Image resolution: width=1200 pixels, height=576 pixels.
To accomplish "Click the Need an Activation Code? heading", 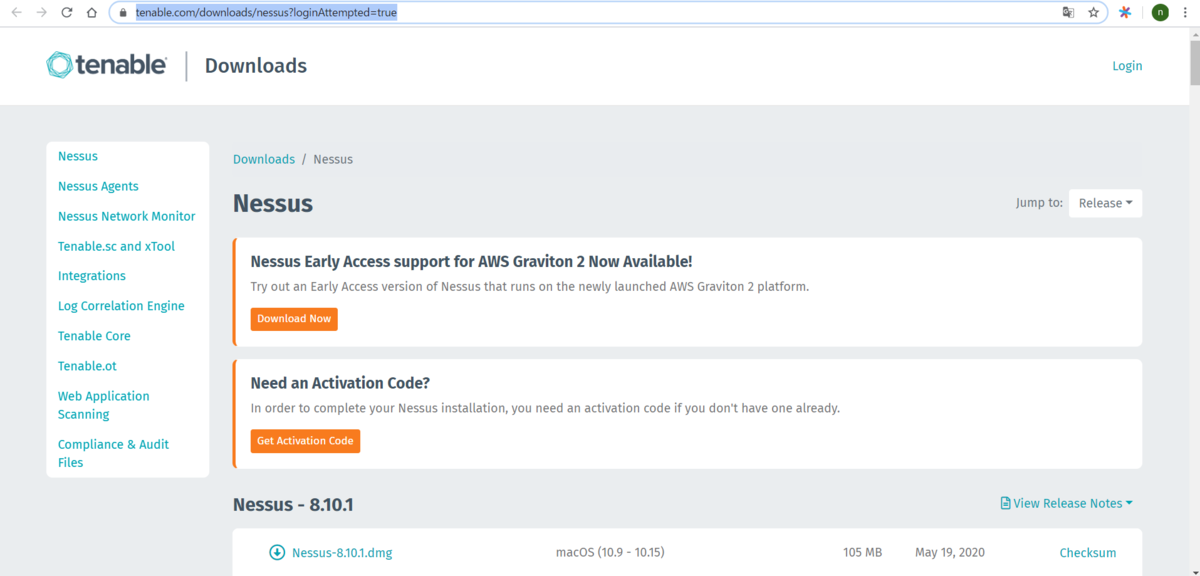I will coord(340,383).
